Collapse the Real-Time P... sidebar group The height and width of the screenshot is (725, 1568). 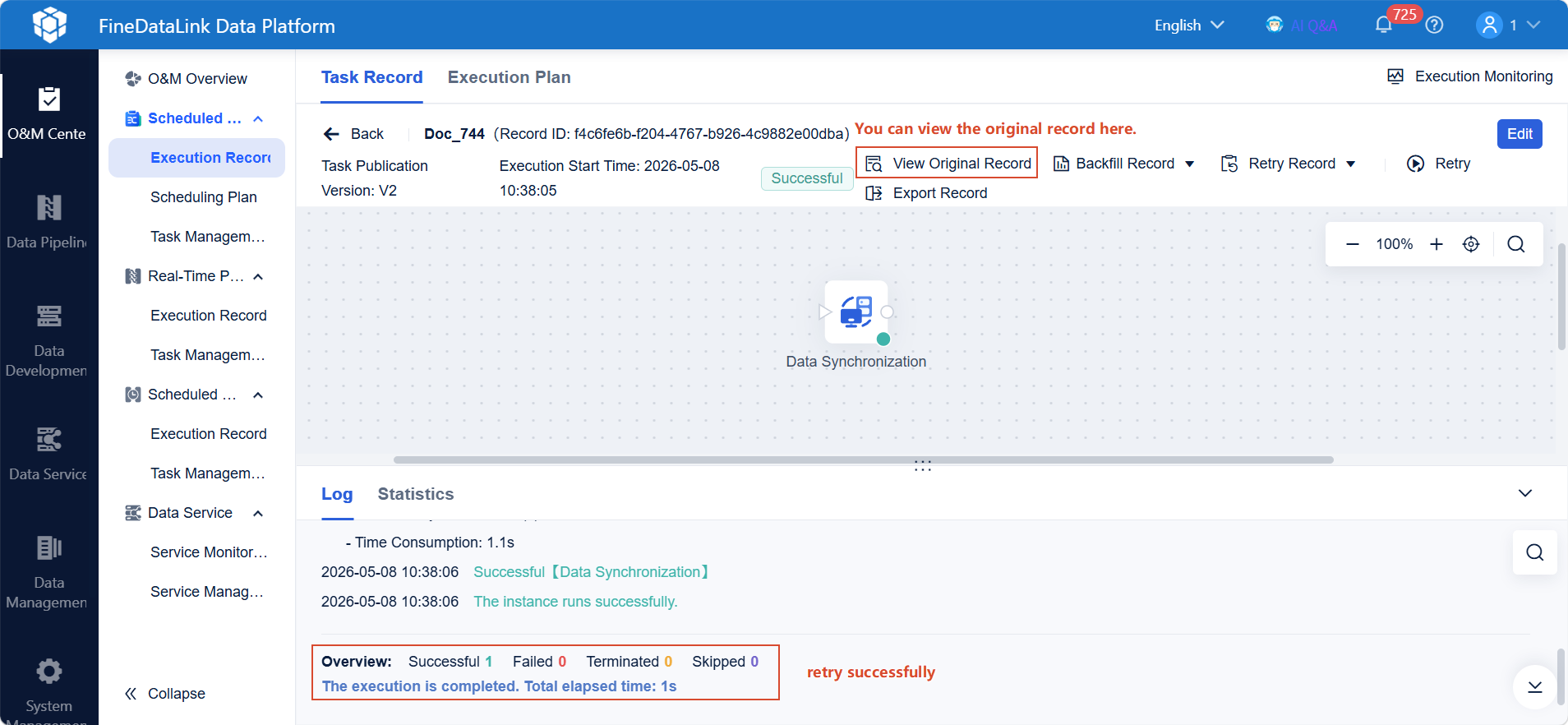[x=258, y=276]
